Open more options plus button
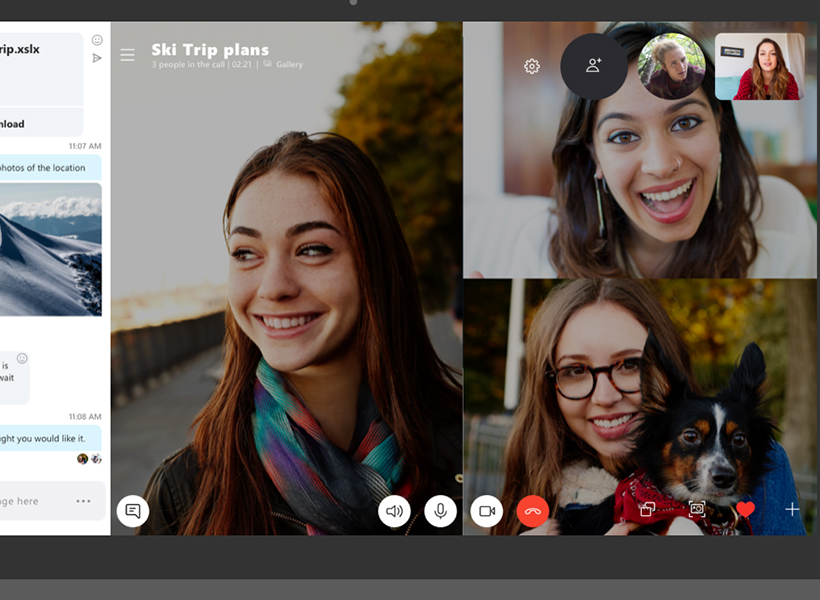Screen dimensions: 820x600 click(x=792, y=510)
